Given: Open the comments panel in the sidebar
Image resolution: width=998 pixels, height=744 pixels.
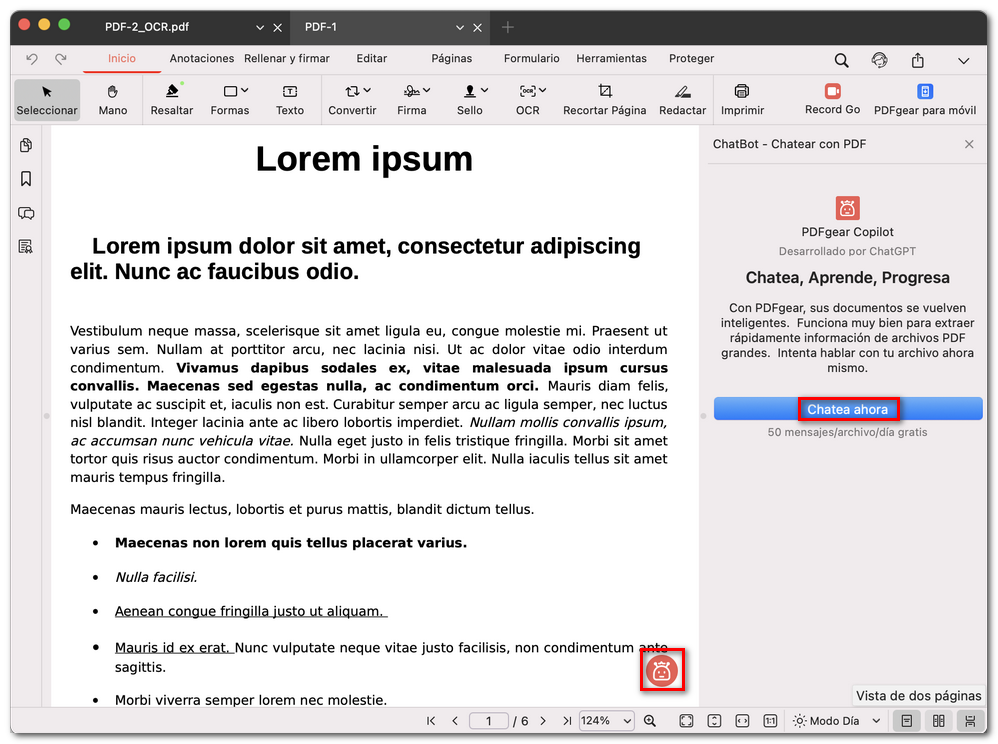Looking at the screenshot, I should click(26, 213).
